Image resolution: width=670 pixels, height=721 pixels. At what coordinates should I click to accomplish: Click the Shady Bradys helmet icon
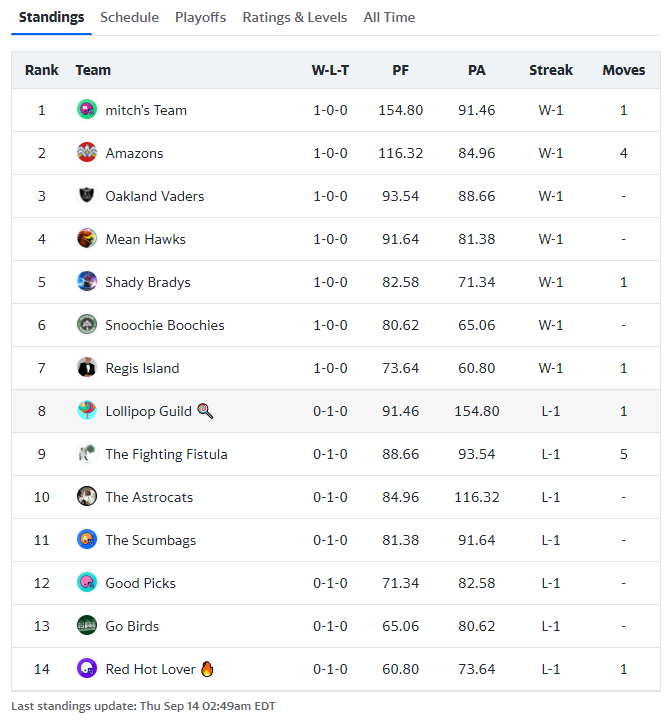(87, 282)
